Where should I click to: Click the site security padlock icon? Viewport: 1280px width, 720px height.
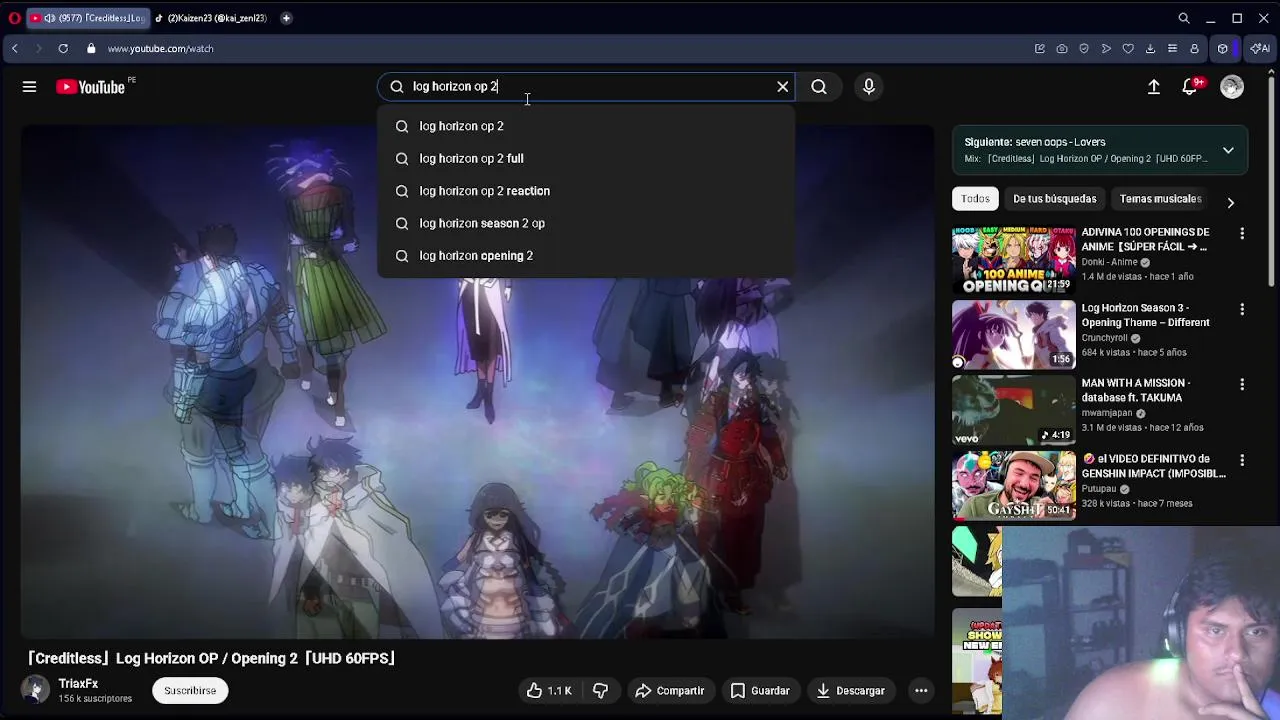pyautogui.click(x=91, y=48)
